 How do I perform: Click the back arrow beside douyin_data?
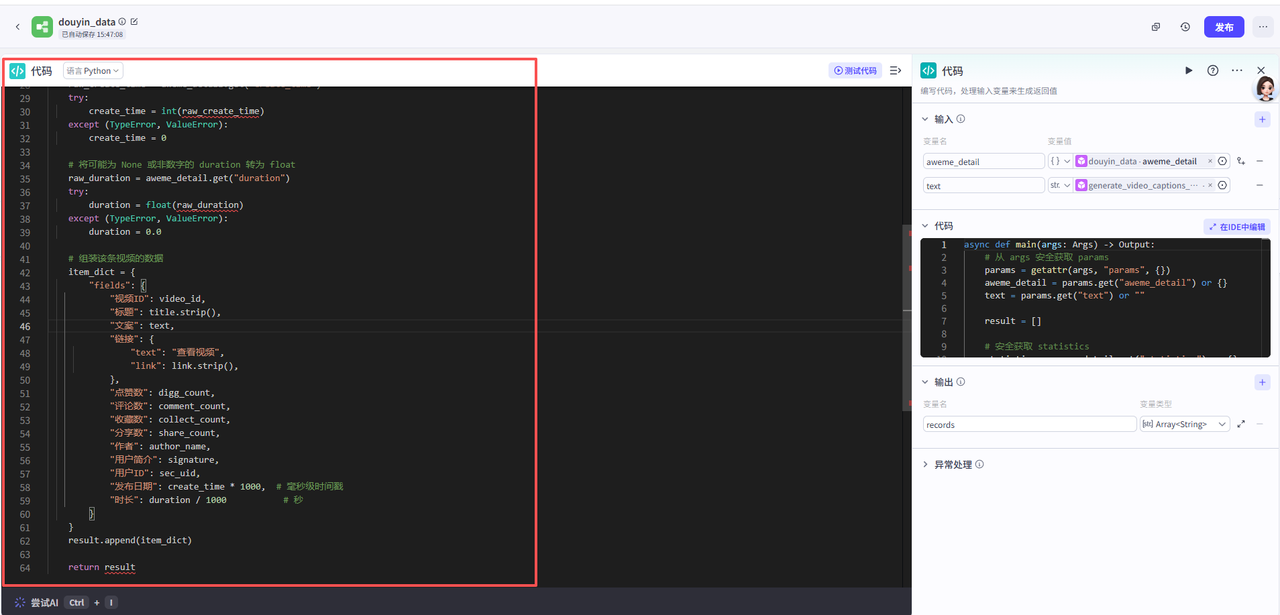point(17,27)
